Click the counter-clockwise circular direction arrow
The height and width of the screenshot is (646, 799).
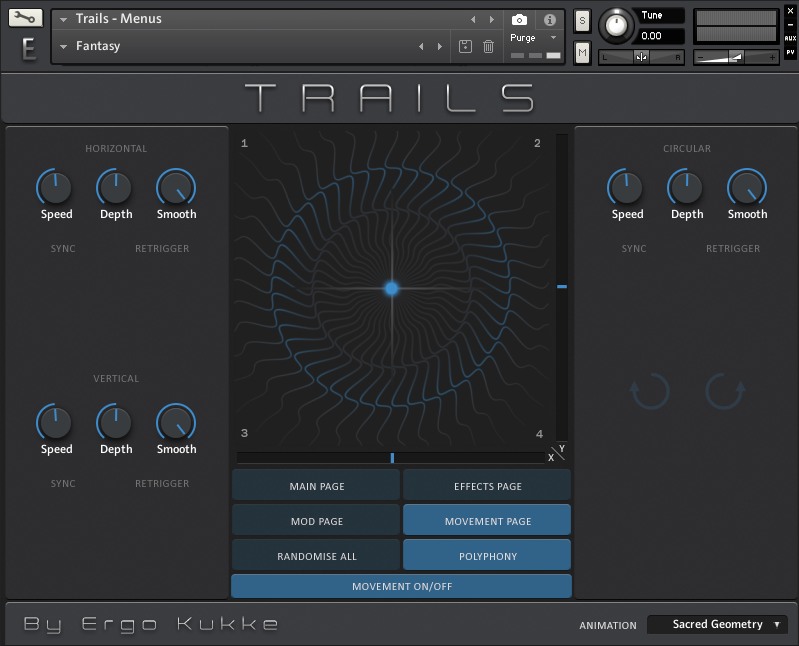[x=650, y=391]
